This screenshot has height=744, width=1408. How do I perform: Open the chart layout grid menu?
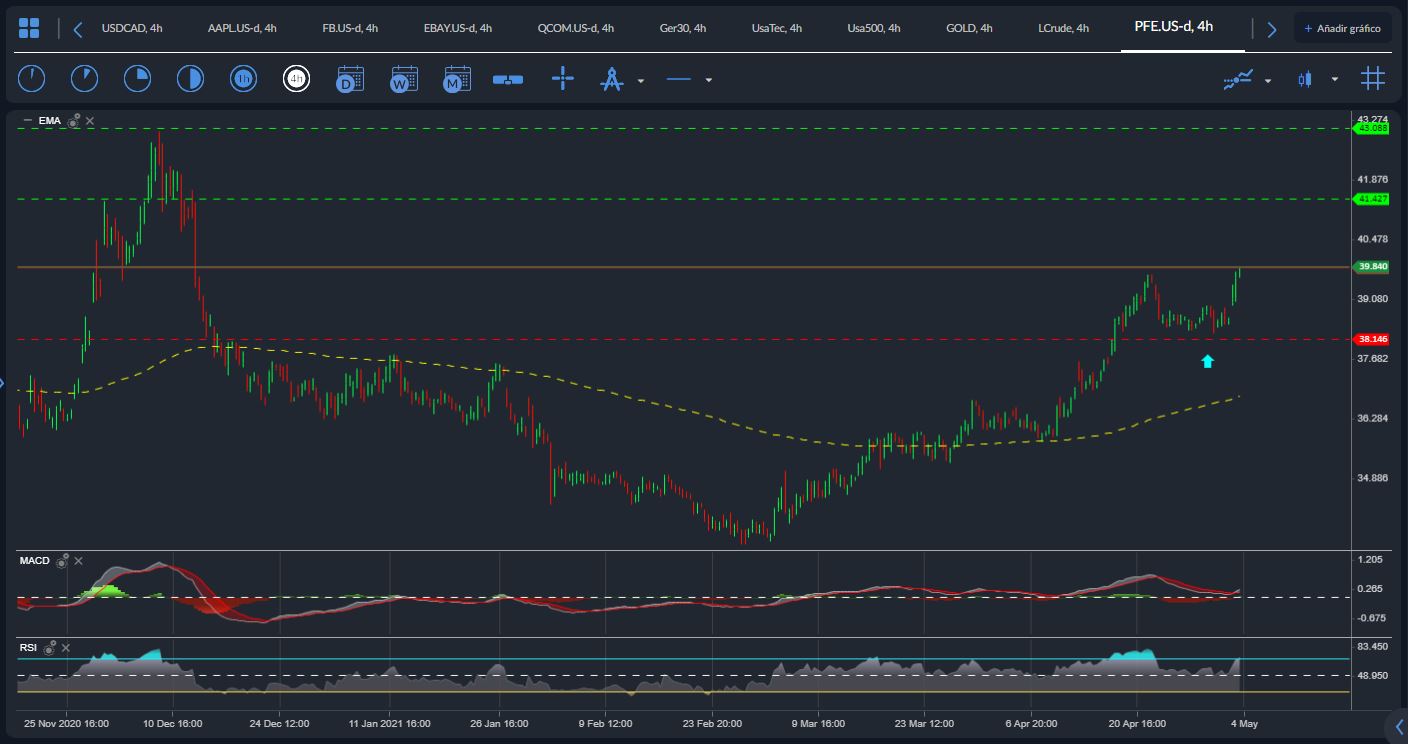click(29, 28)
